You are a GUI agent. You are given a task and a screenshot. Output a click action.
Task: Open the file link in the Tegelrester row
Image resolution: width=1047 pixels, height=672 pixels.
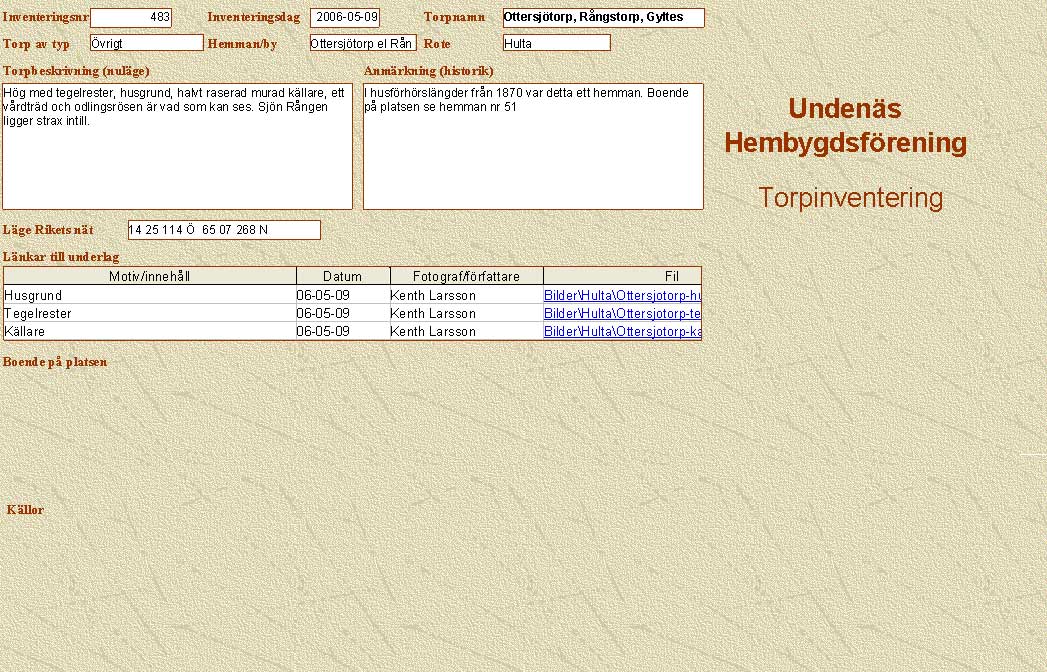click(621, 313)
